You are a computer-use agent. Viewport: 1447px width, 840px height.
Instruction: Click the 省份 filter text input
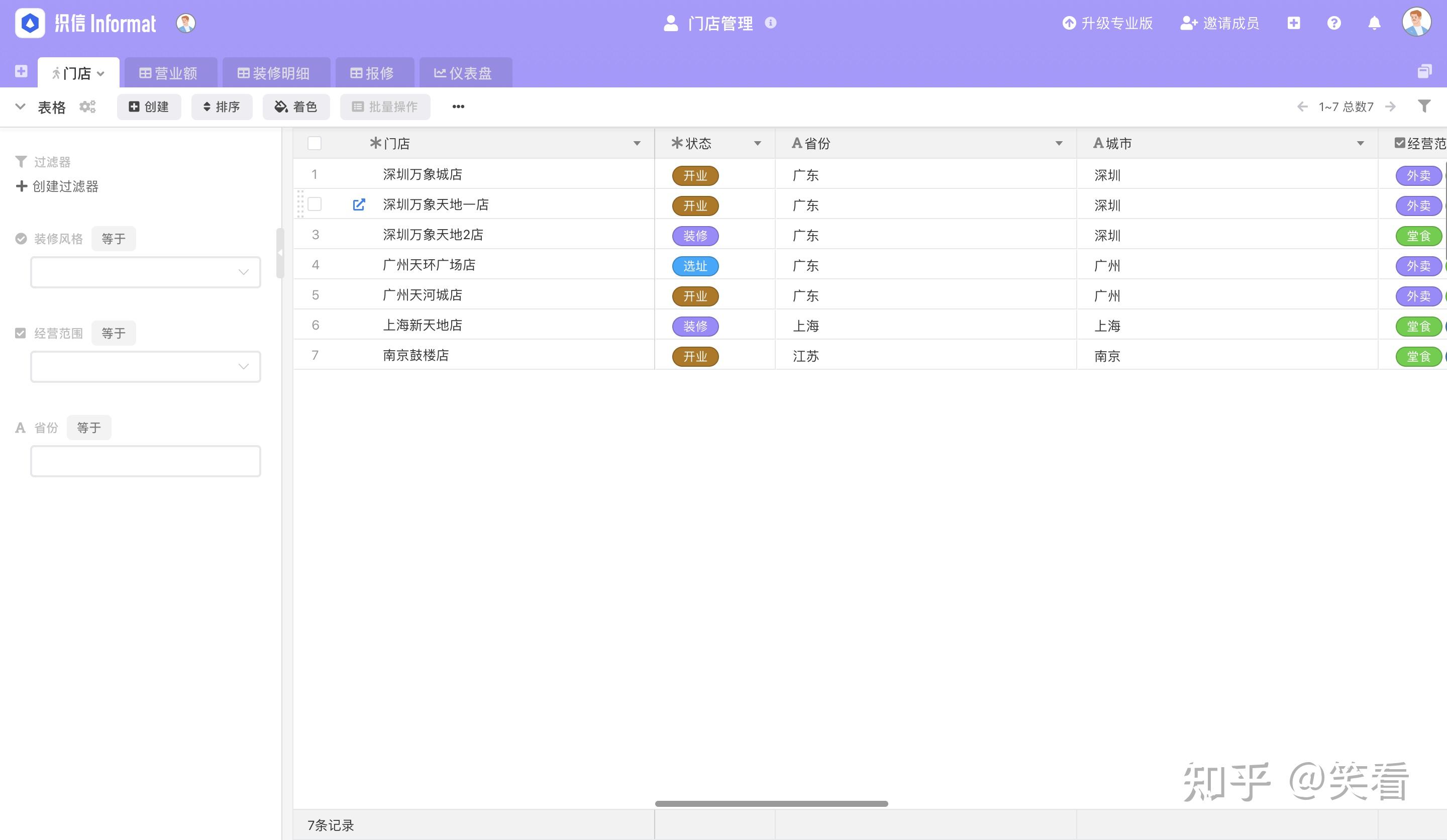click(x=145, y=461)
